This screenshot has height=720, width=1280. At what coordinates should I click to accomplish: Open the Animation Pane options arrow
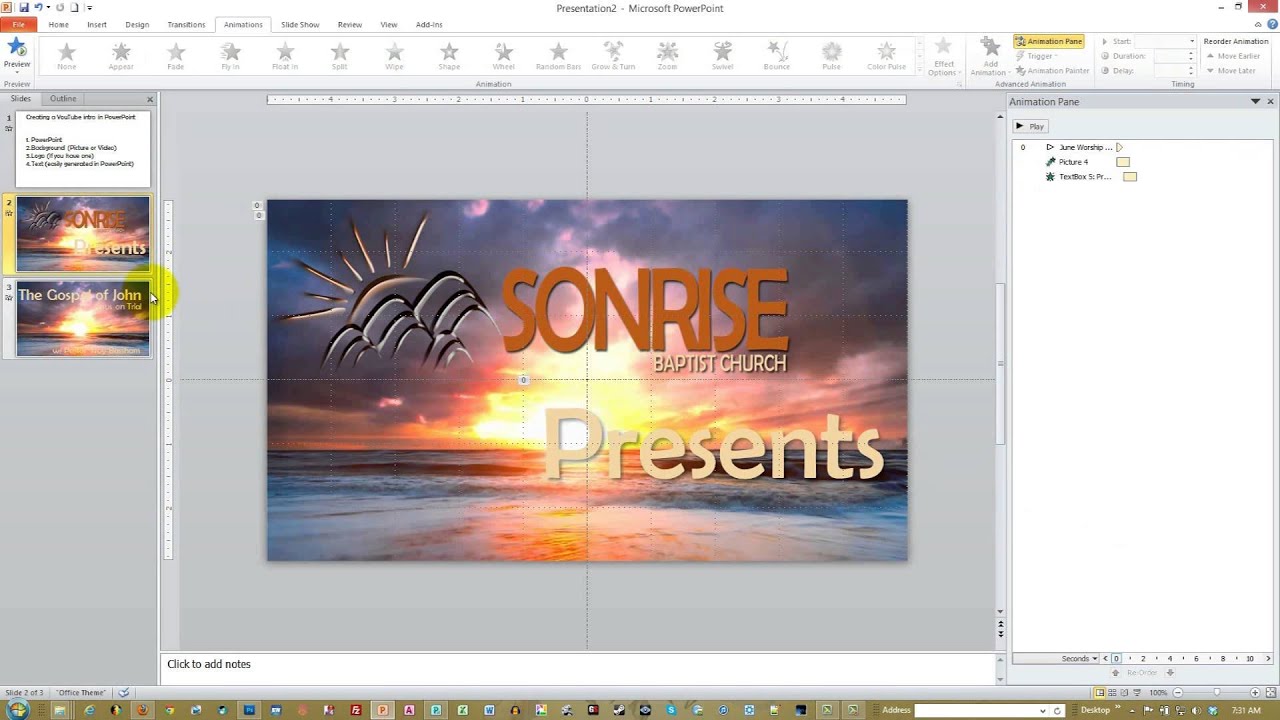tap(1255, 101)
